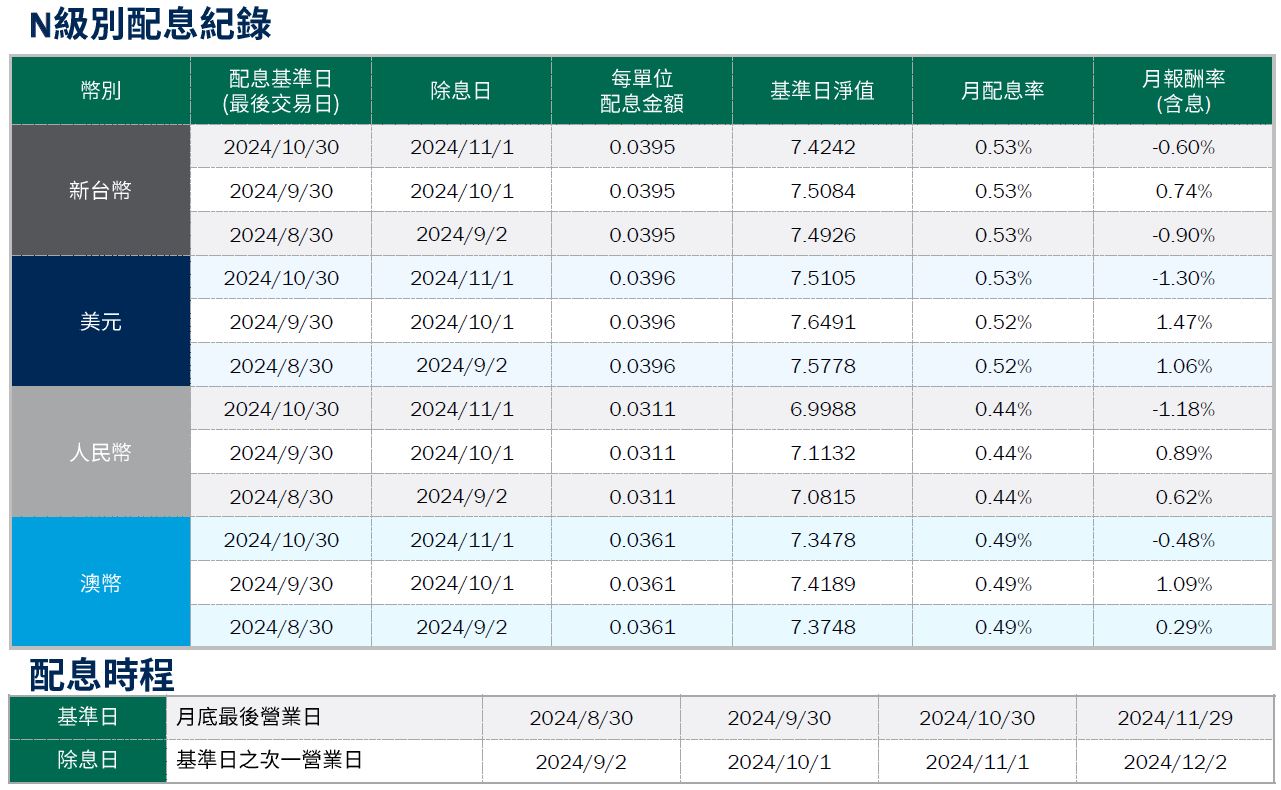Select the -1.30% monthly return cell
Image resolution: width=1281 pixels, height=790 pixels.
(x=1183, y=278)
